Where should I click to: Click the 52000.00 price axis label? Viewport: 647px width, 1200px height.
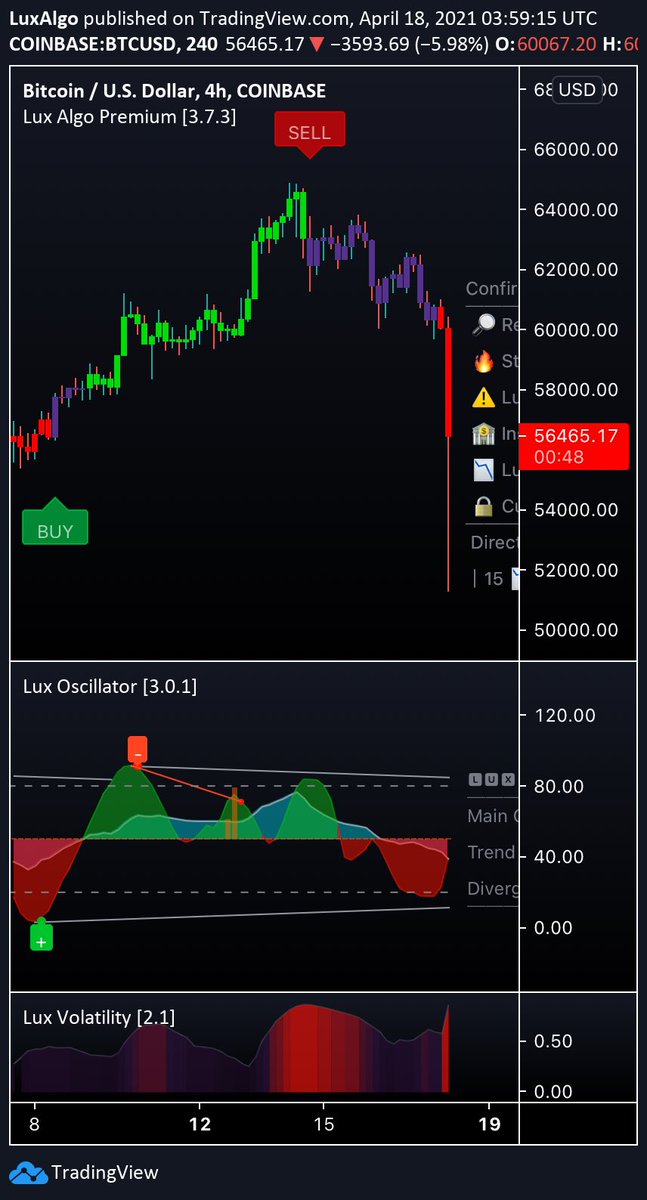coord(577,570)
